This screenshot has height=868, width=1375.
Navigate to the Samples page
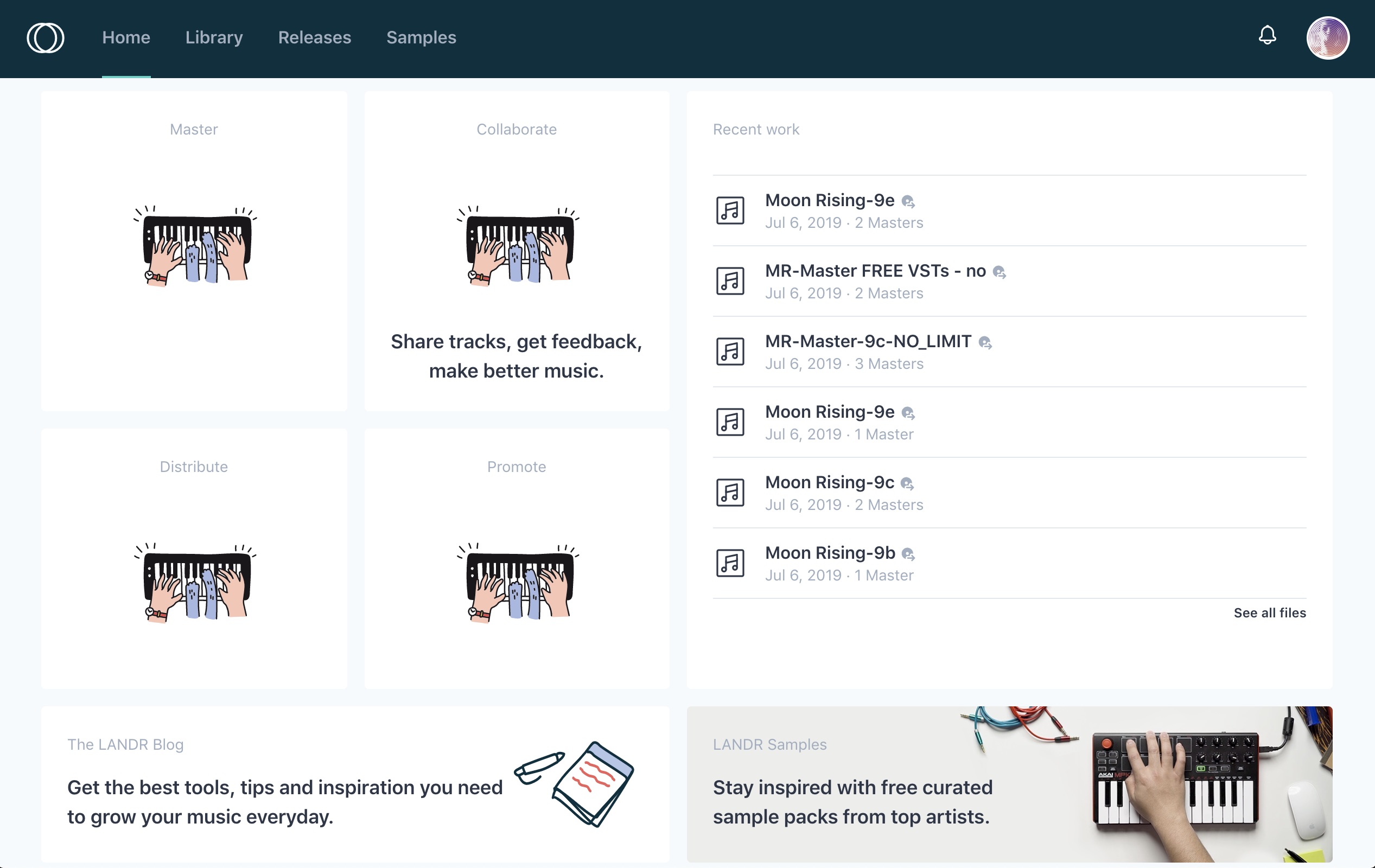point(422,37)
